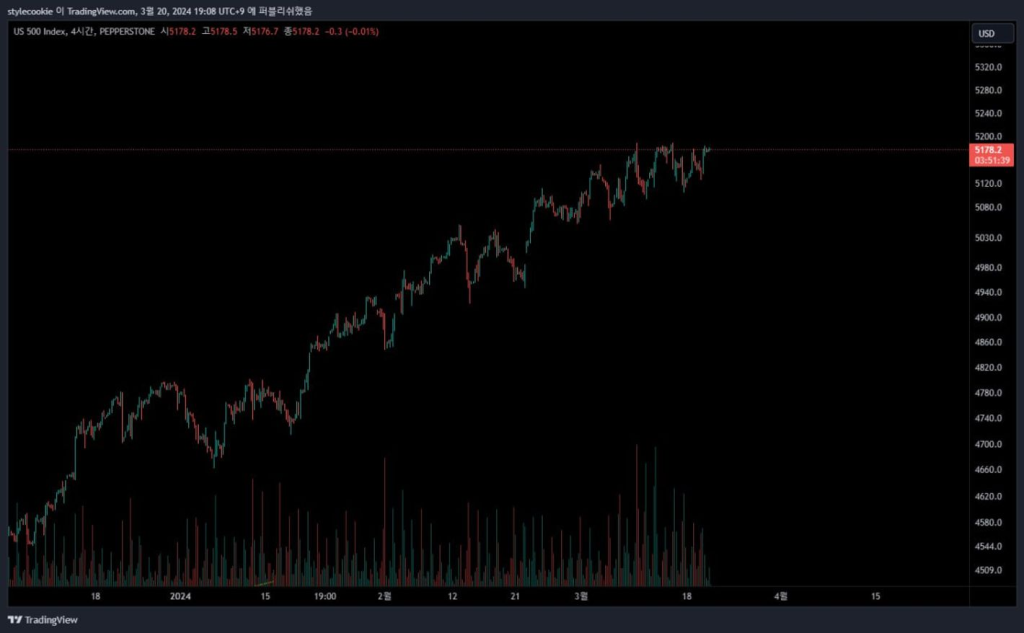1024x633 pixels.
Task: Click the 4700.0 price axis label
Action: coord(988,444)
